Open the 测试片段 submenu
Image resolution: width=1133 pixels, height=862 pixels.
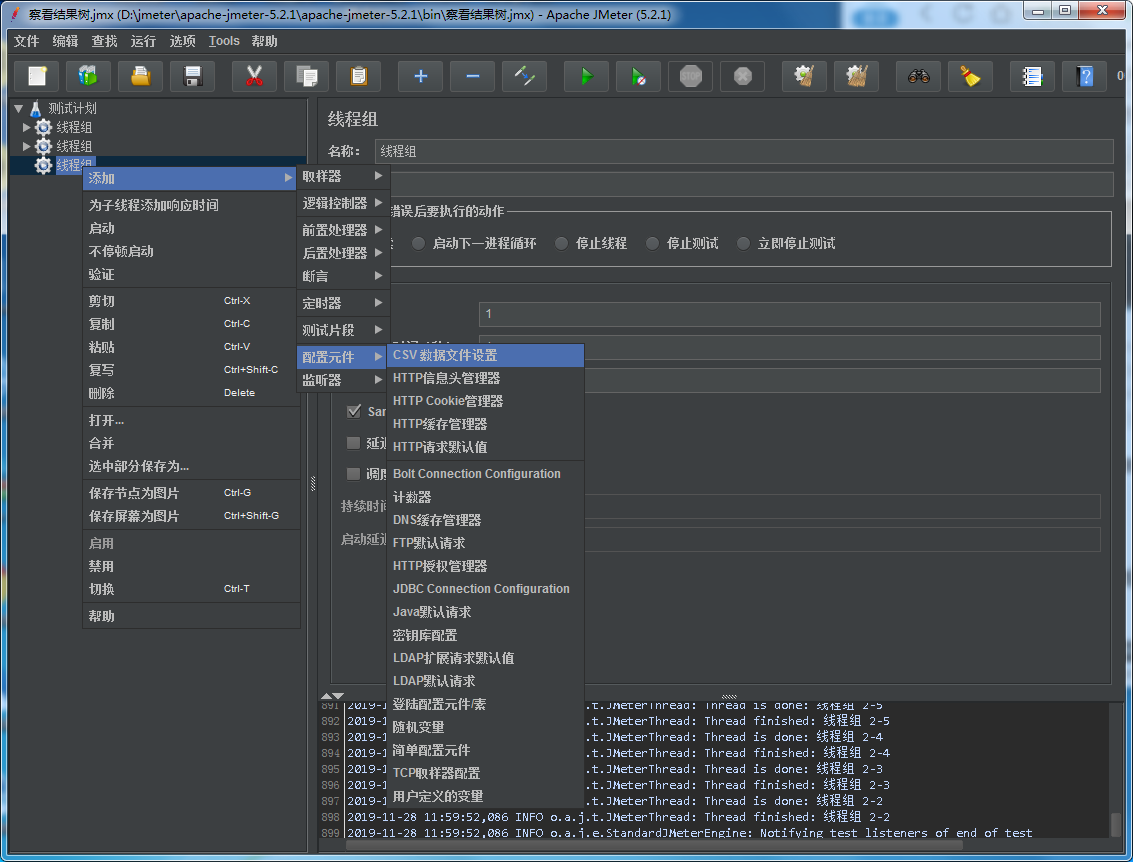(343, 330)
